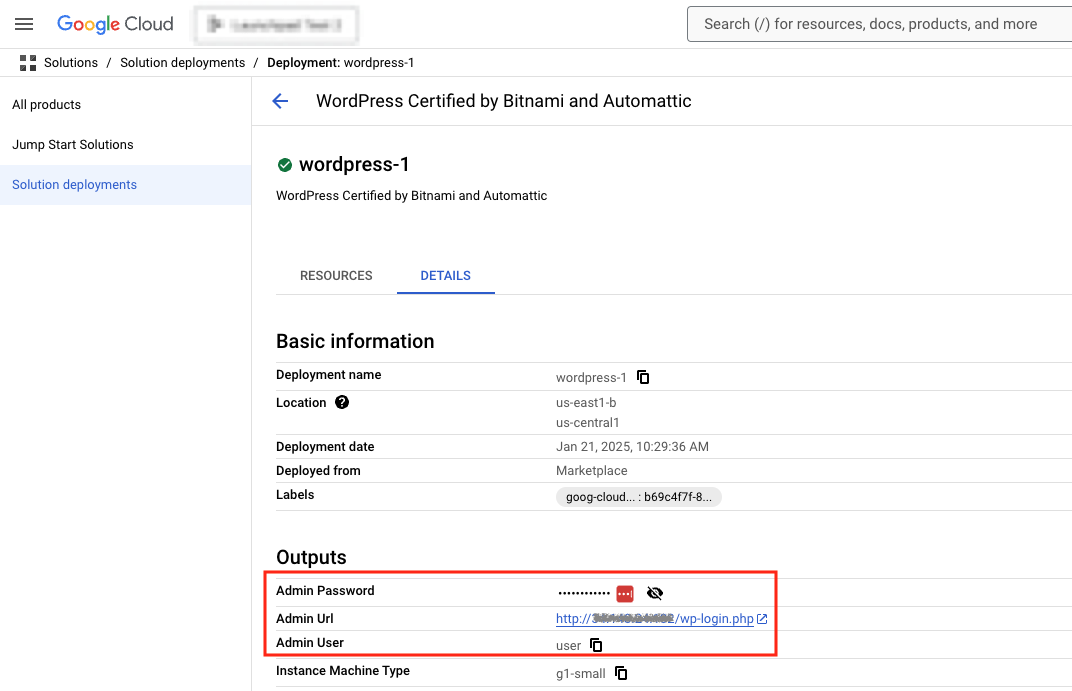Click the back arrow beside WordPress title

[280, 101]
